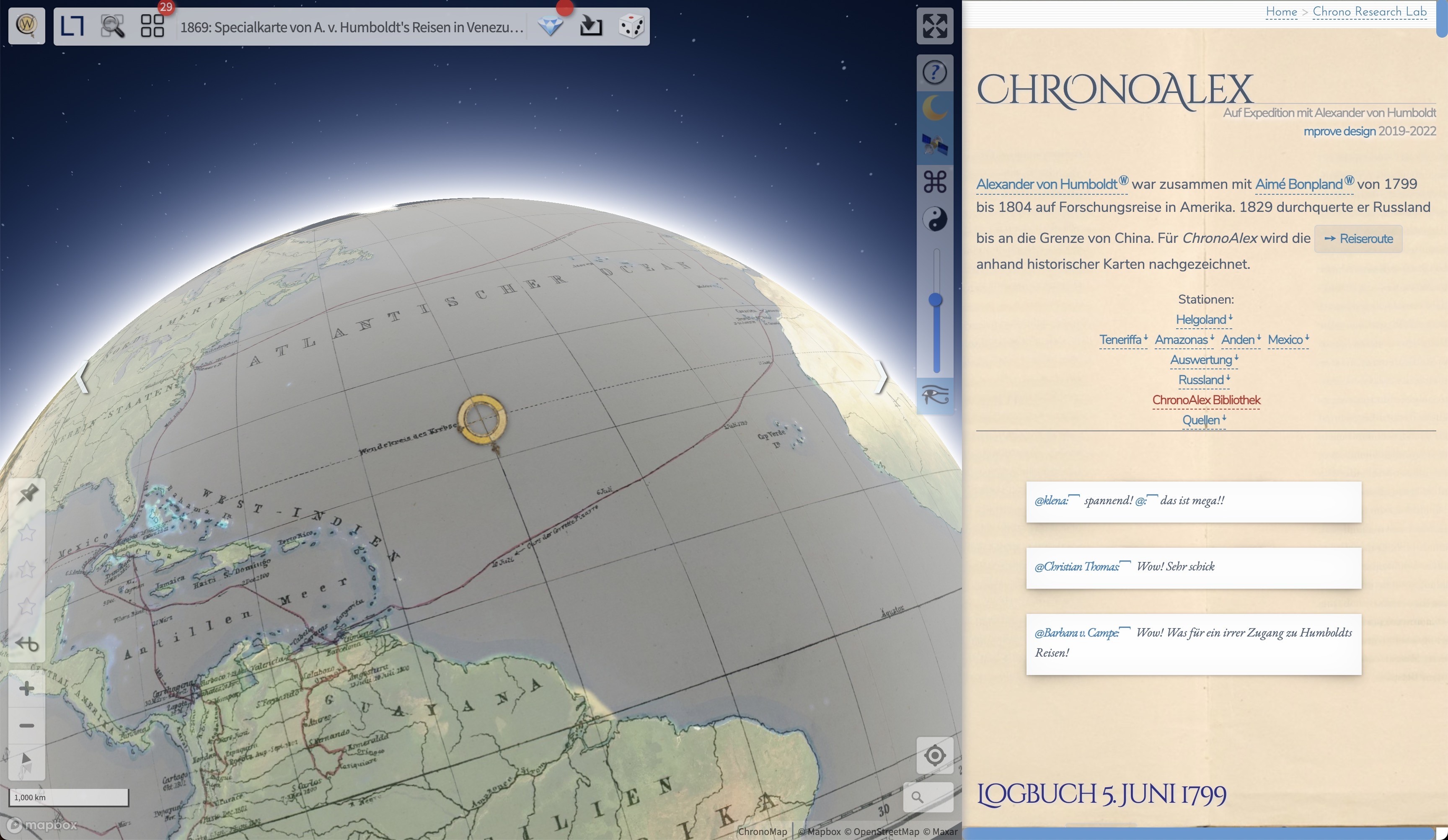
Task: Zoom in with the plus button
Action: 26,688
